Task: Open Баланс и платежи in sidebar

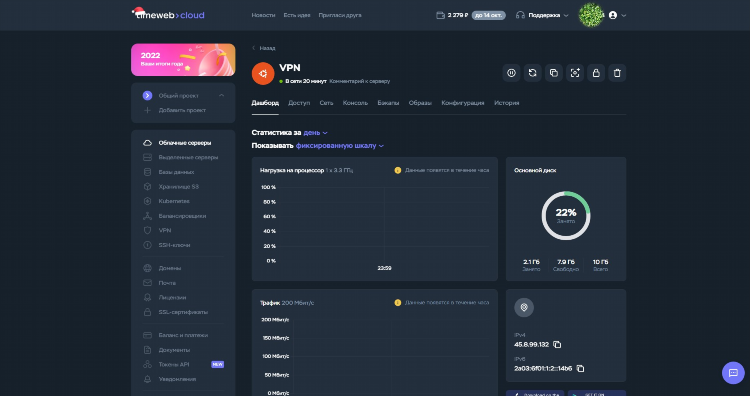Action: click(x=183, y=335)
